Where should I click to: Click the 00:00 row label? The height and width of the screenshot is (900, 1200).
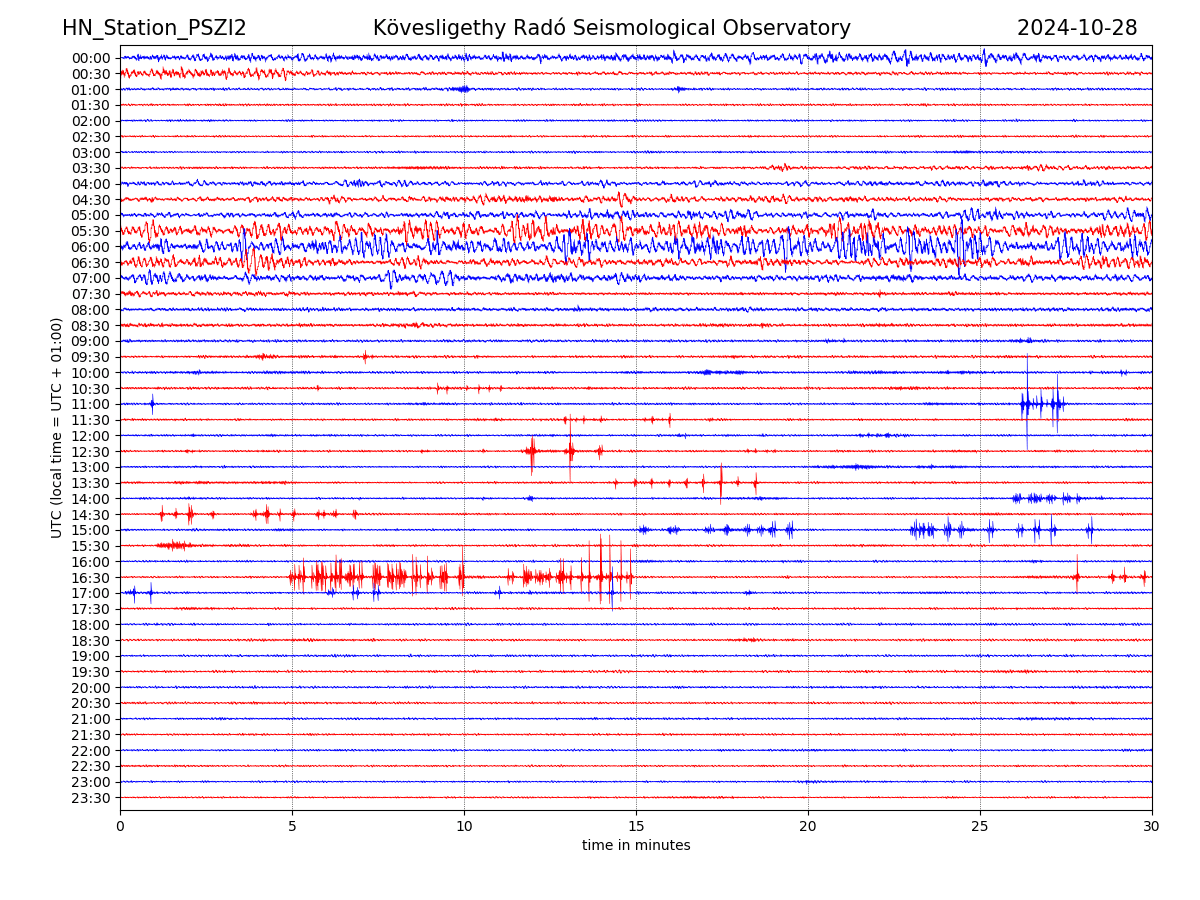90,58
